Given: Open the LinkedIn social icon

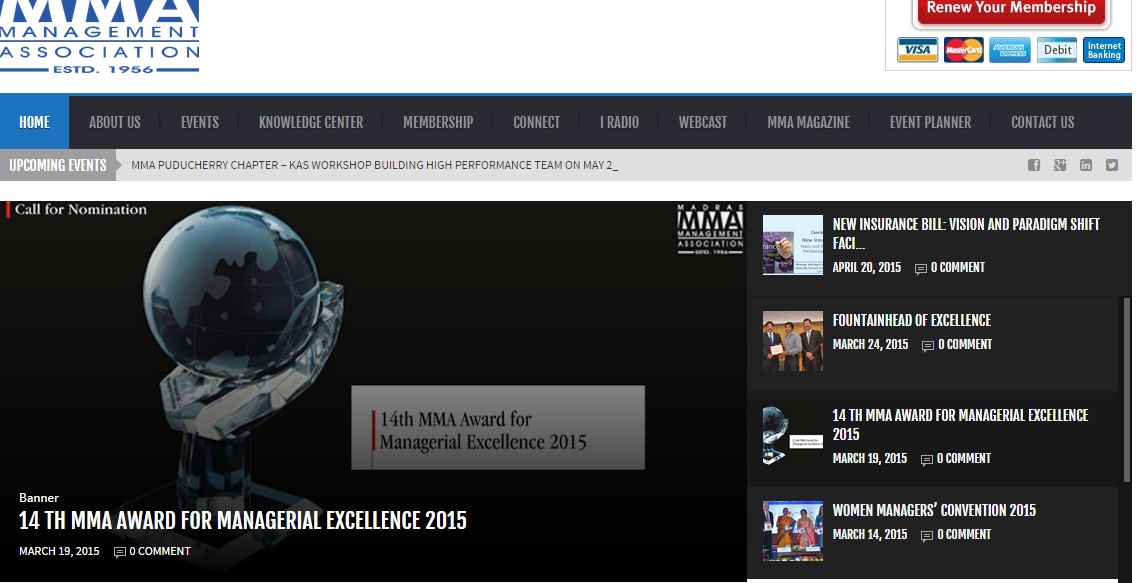Looking at the screenshot, I should pyautogui.click(x=1086, y=165).
